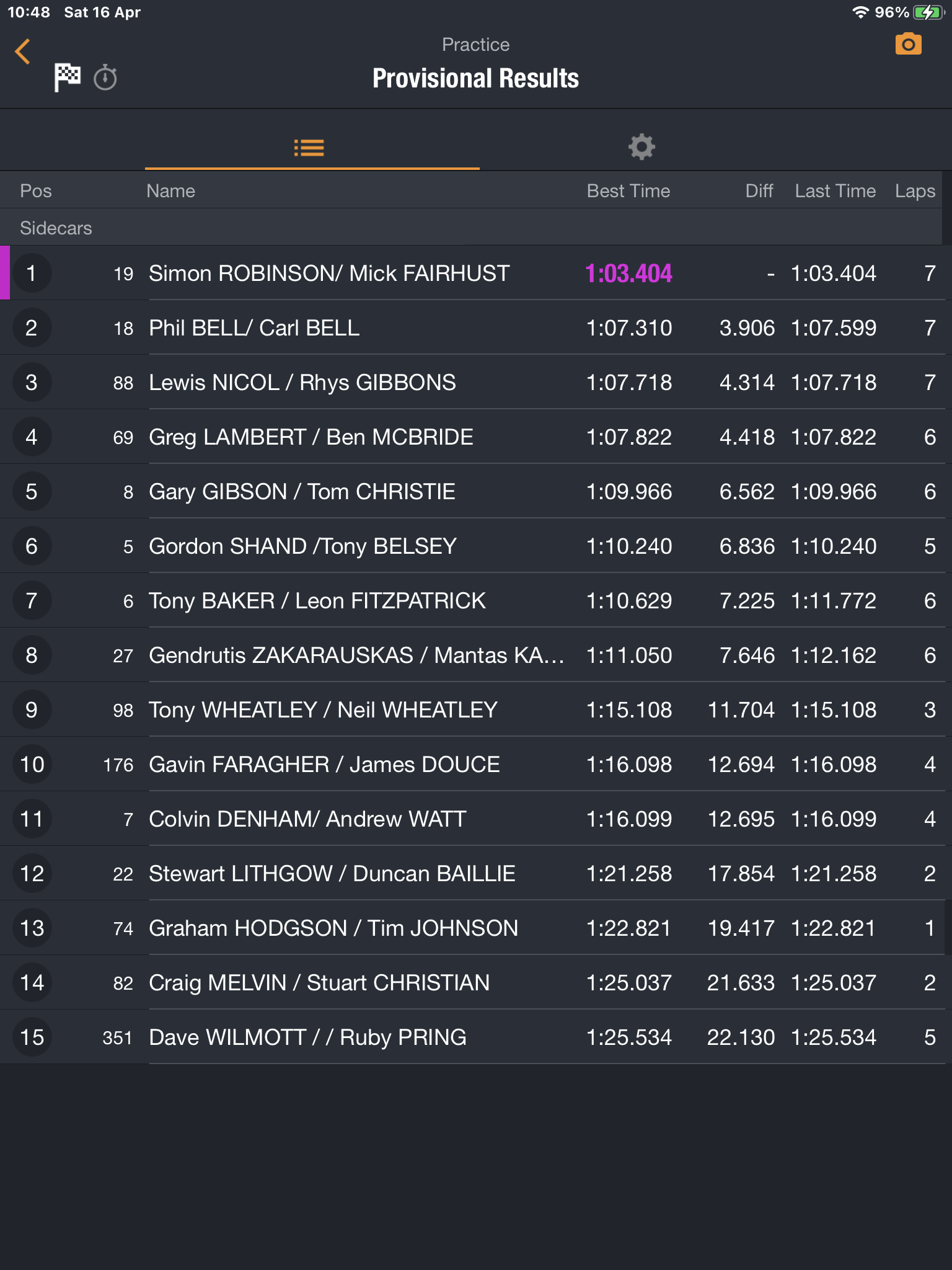This screenshot has height=1270, width=952.
Task: Tap the stopwatch icon
Action: point(105,78)
